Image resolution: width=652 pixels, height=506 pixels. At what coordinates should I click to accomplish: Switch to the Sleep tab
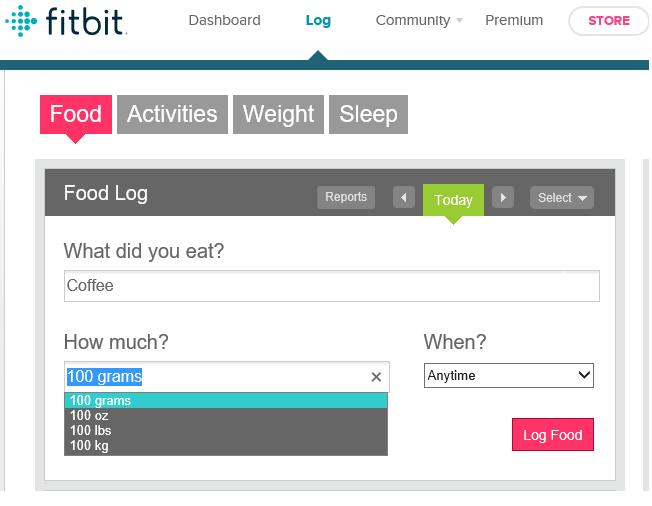tap(368, 114)
